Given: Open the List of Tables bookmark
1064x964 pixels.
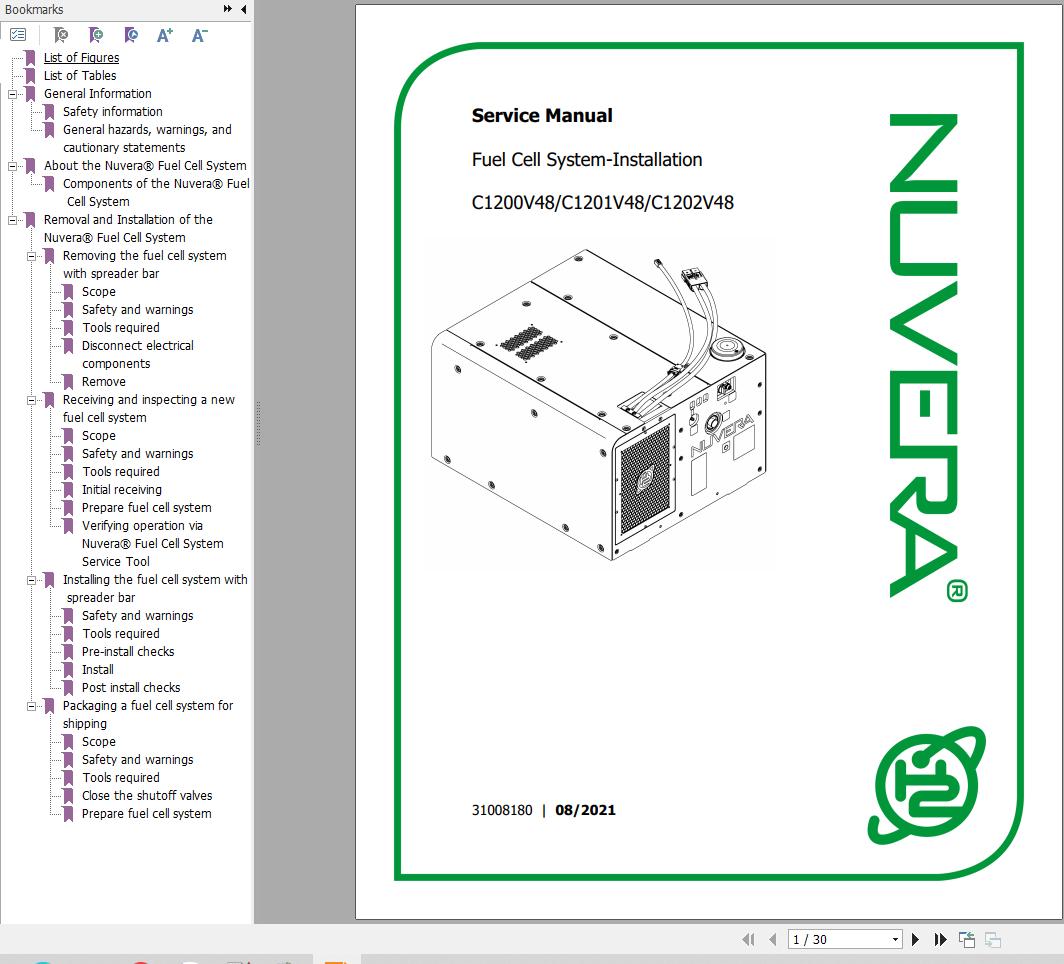Looking at the screenshot, I should click(80, 75).
